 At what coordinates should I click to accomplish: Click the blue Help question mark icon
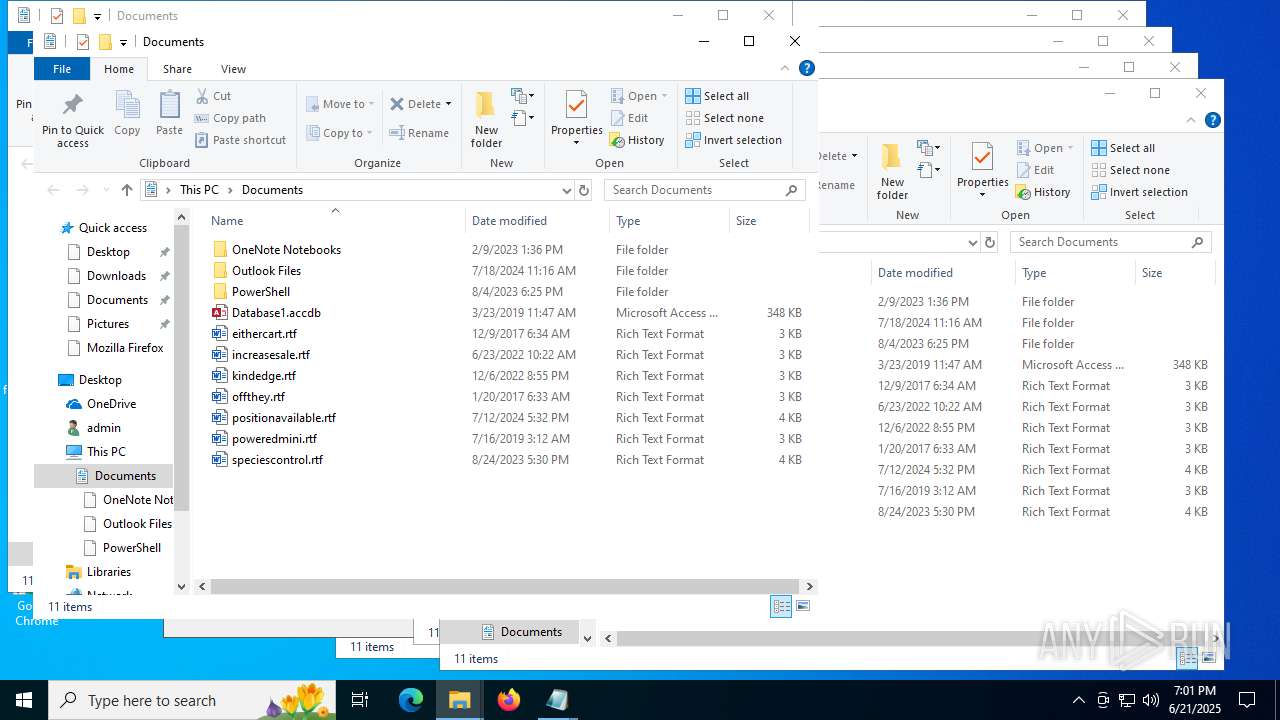pyautogui.click(x=807, y=68)
